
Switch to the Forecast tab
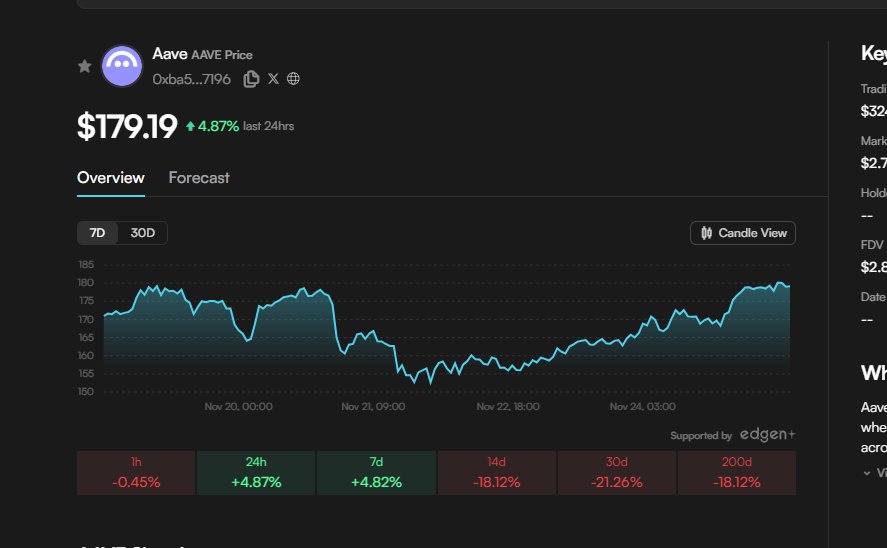199,178
